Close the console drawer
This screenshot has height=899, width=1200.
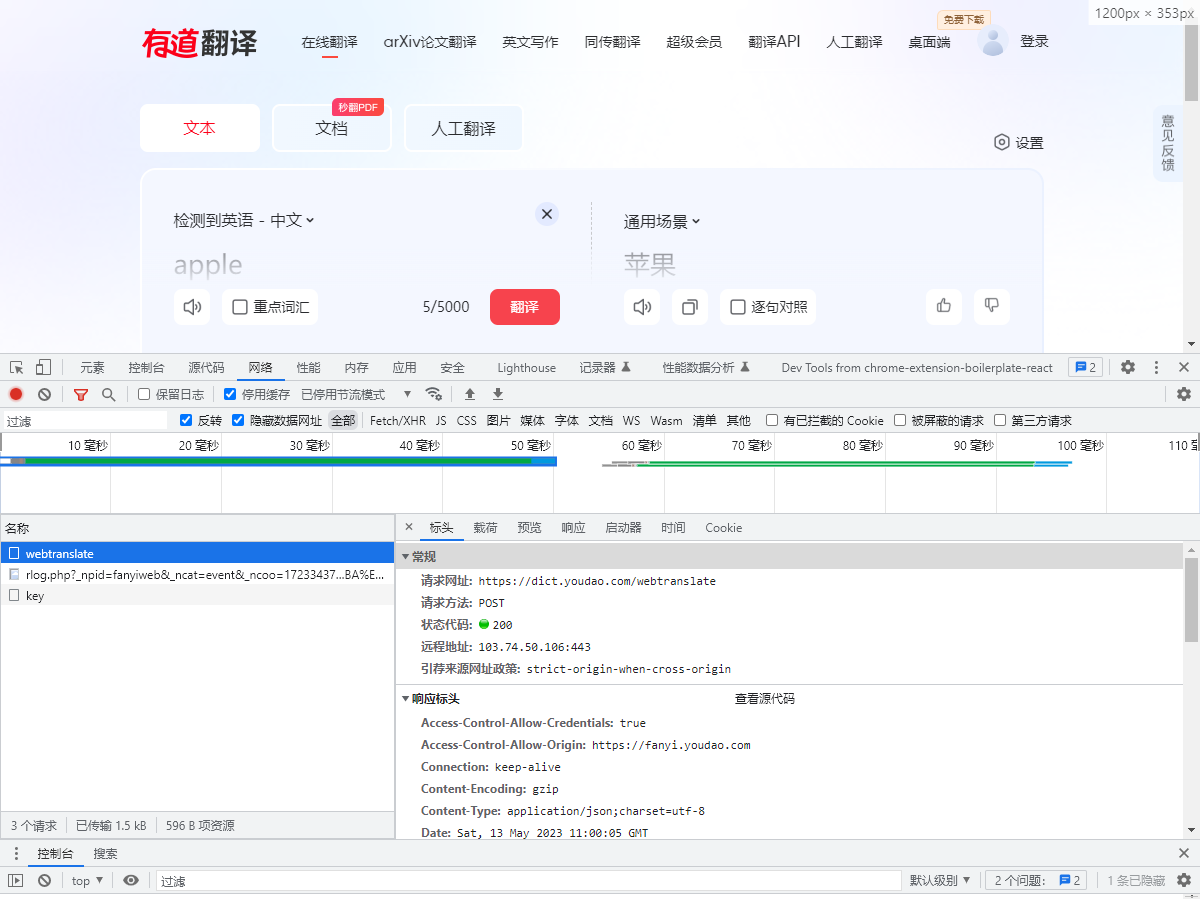pyautogui.click(x=1184, y=854)
